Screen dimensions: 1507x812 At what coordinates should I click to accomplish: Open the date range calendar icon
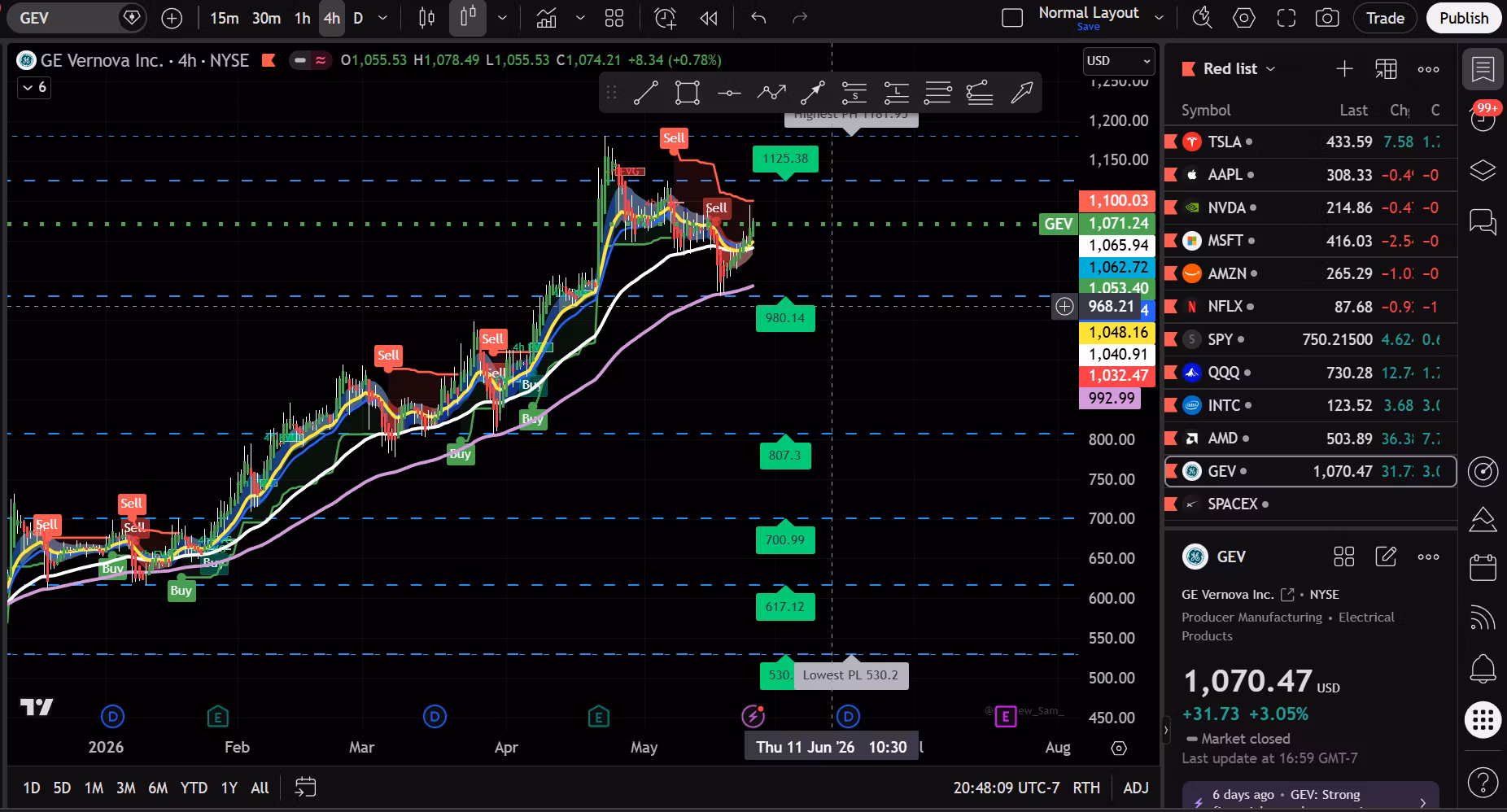click(x=305, y=788)
